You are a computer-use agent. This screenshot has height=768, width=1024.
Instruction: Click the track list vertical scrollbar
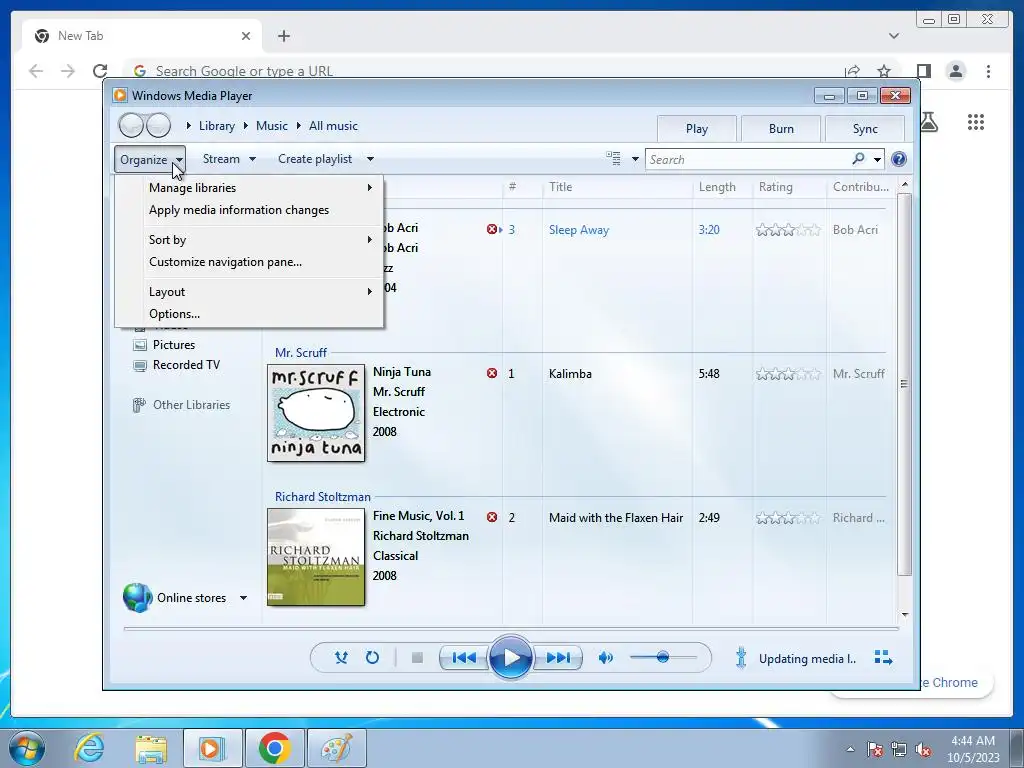[x=904, y=384]
